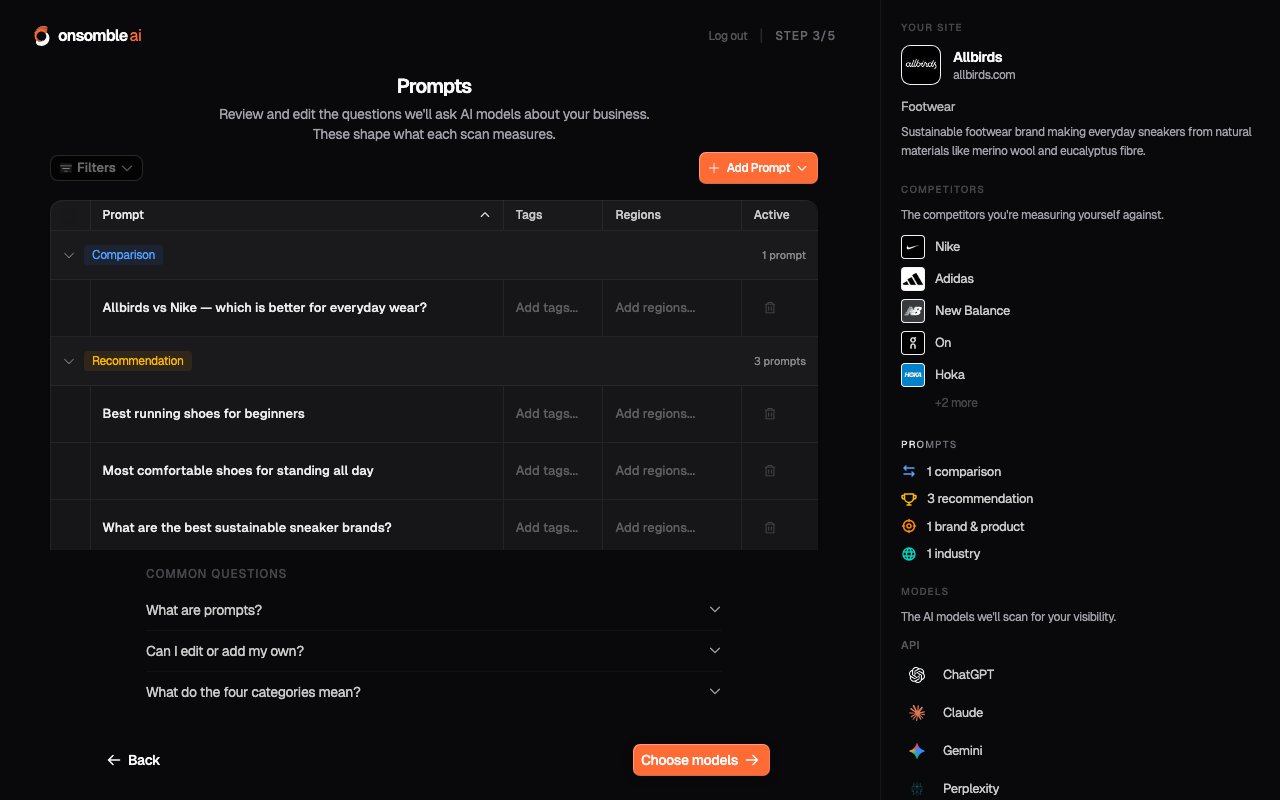Click the Perplexity model icon
Viewport: 1280px width, 800px height.
click(x=917, y=789)
